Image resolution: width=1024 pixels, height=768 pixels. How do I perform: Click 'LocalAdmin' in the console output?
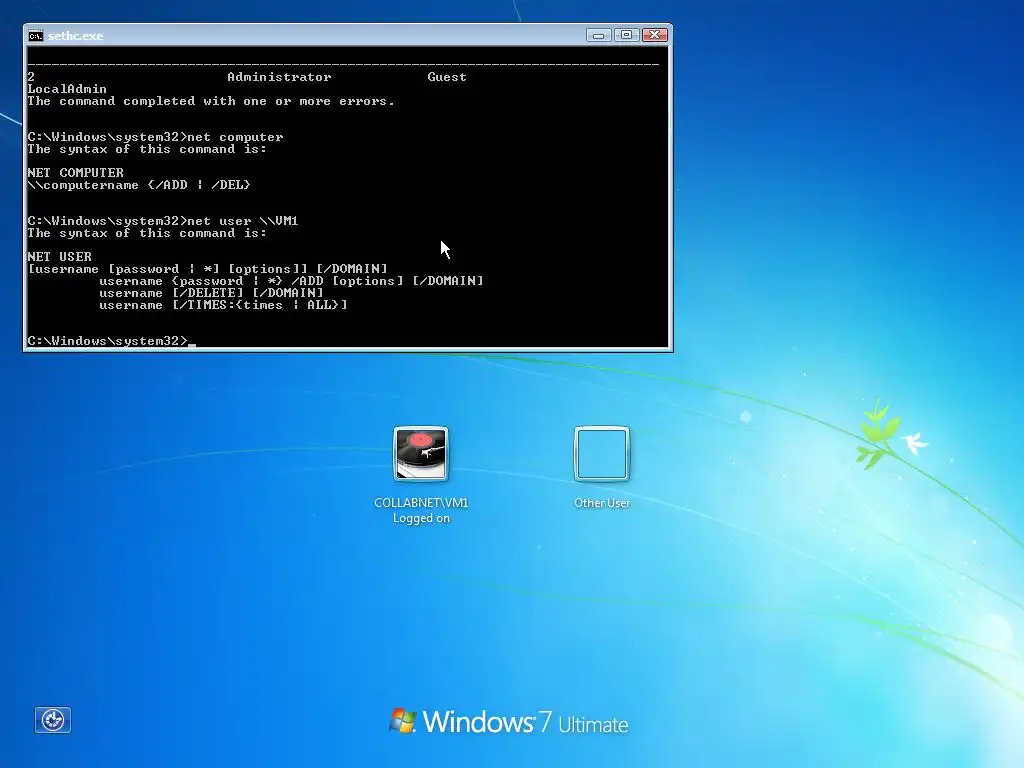click(67, 89)
